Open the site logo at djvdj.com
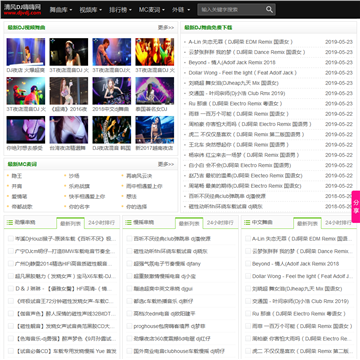 click(23, 10)
